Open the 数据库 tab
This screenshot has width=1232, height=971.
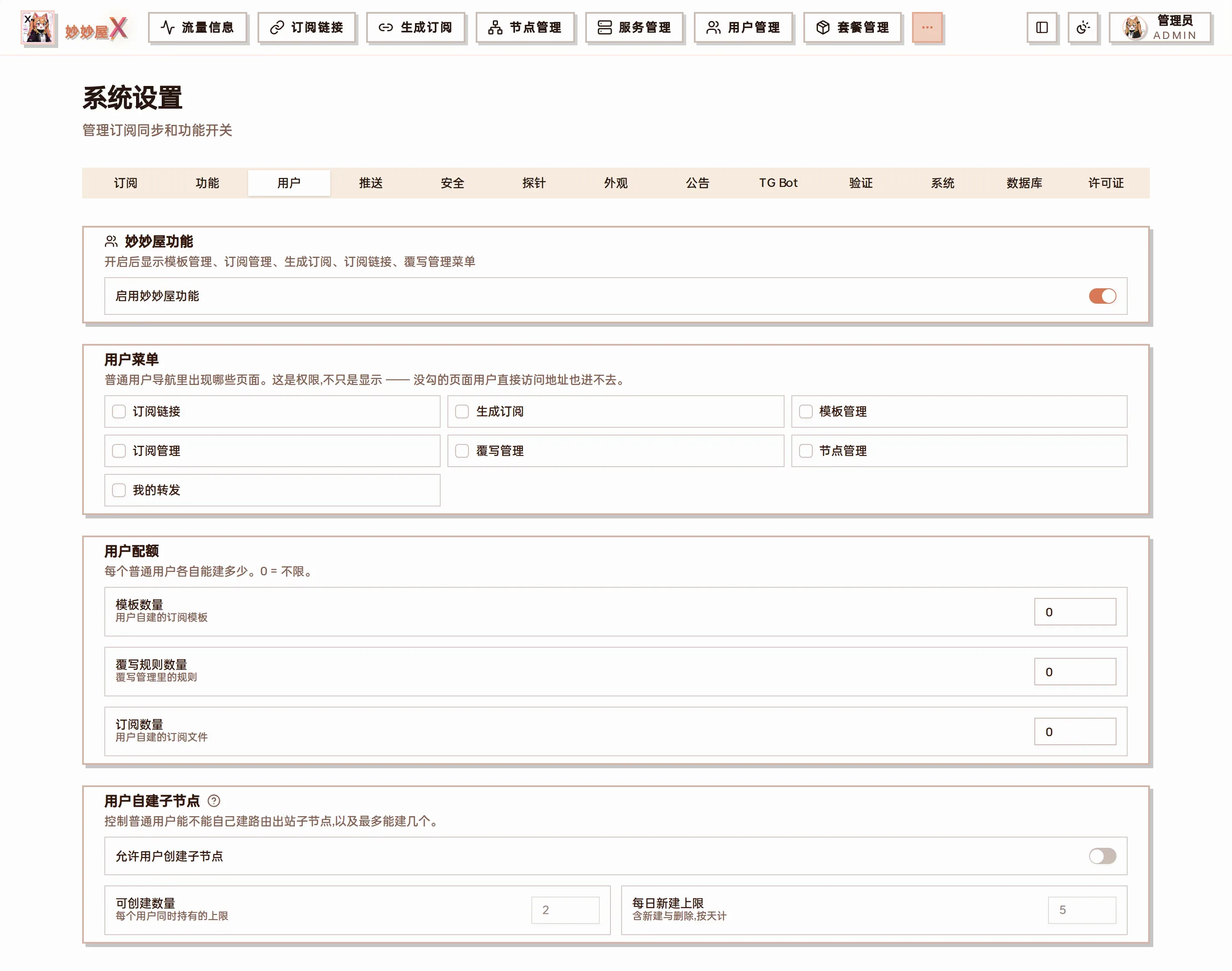pos(1025,183)
